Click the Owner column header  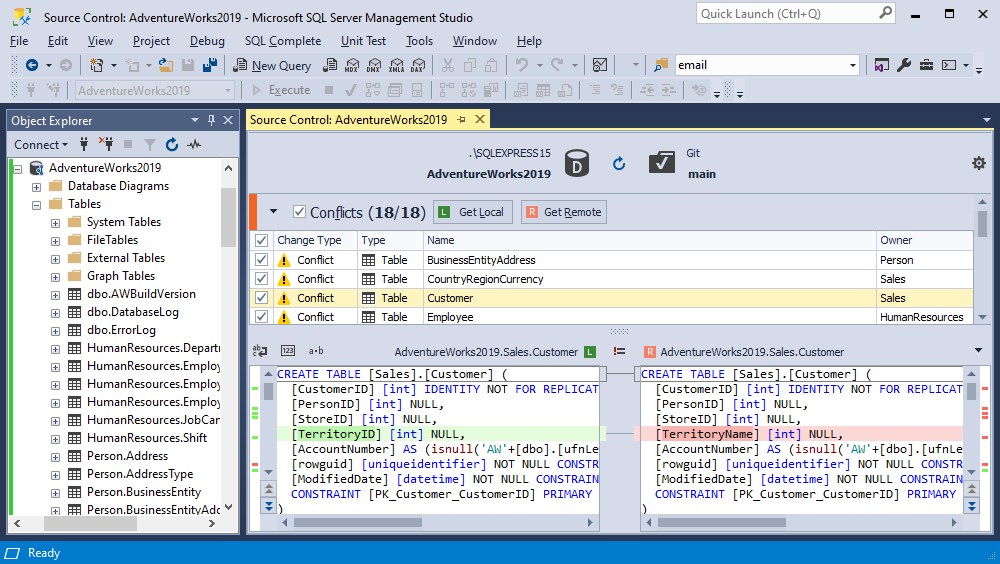coord(925,241)
